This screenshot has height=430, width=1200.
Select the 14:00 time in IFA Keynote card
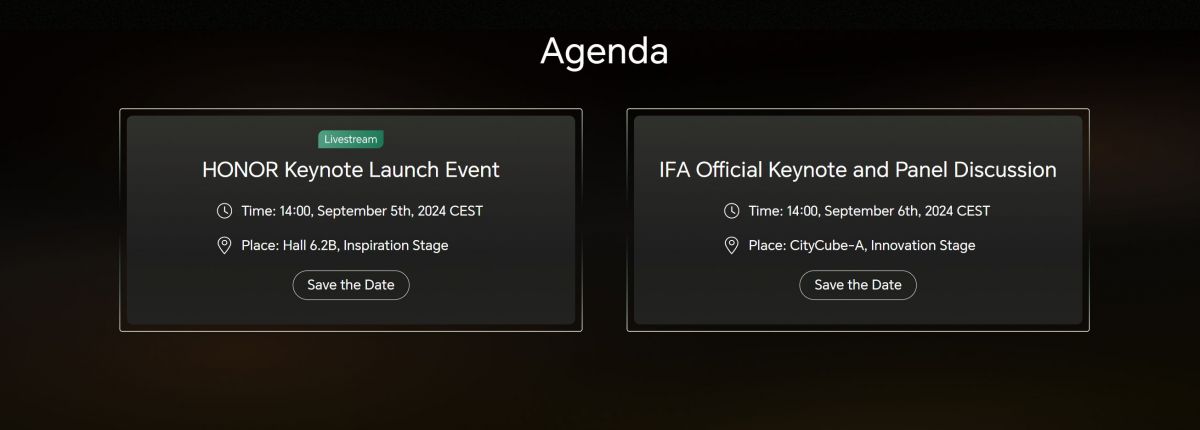click(801, 211)
